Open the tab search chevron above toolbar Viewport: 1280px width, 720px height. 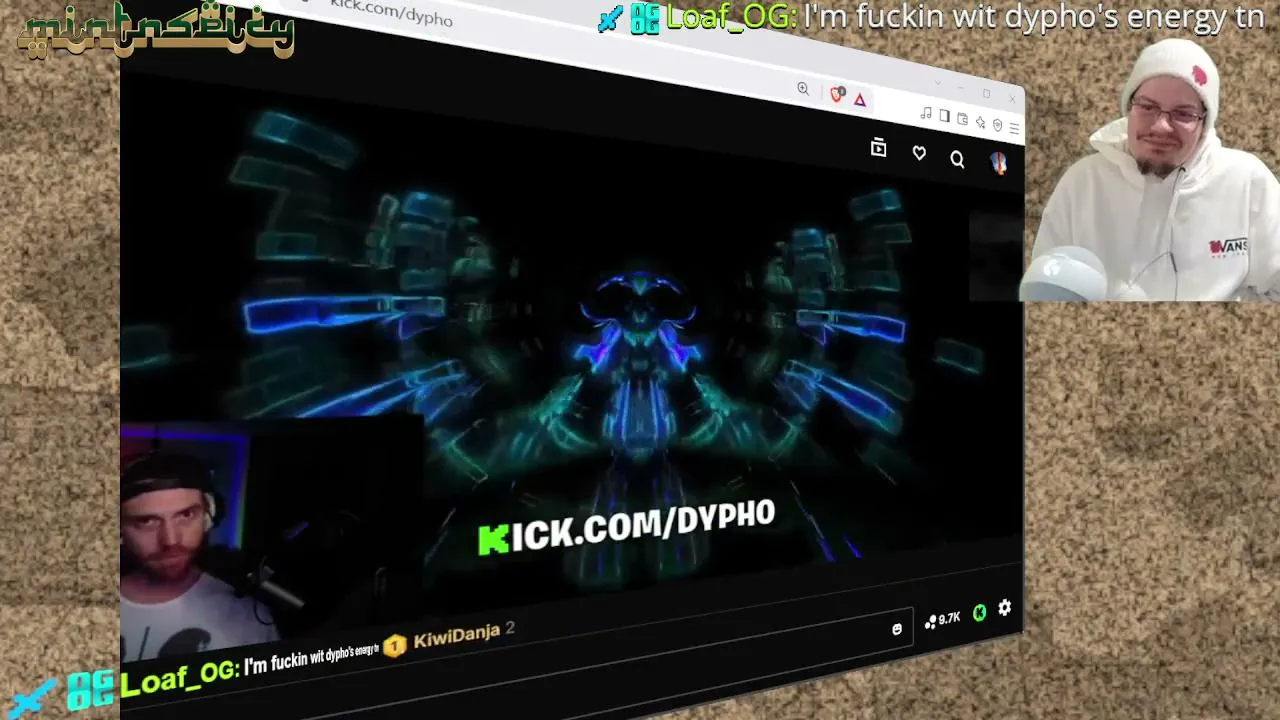pyautogui.click(x=938, y=83)
